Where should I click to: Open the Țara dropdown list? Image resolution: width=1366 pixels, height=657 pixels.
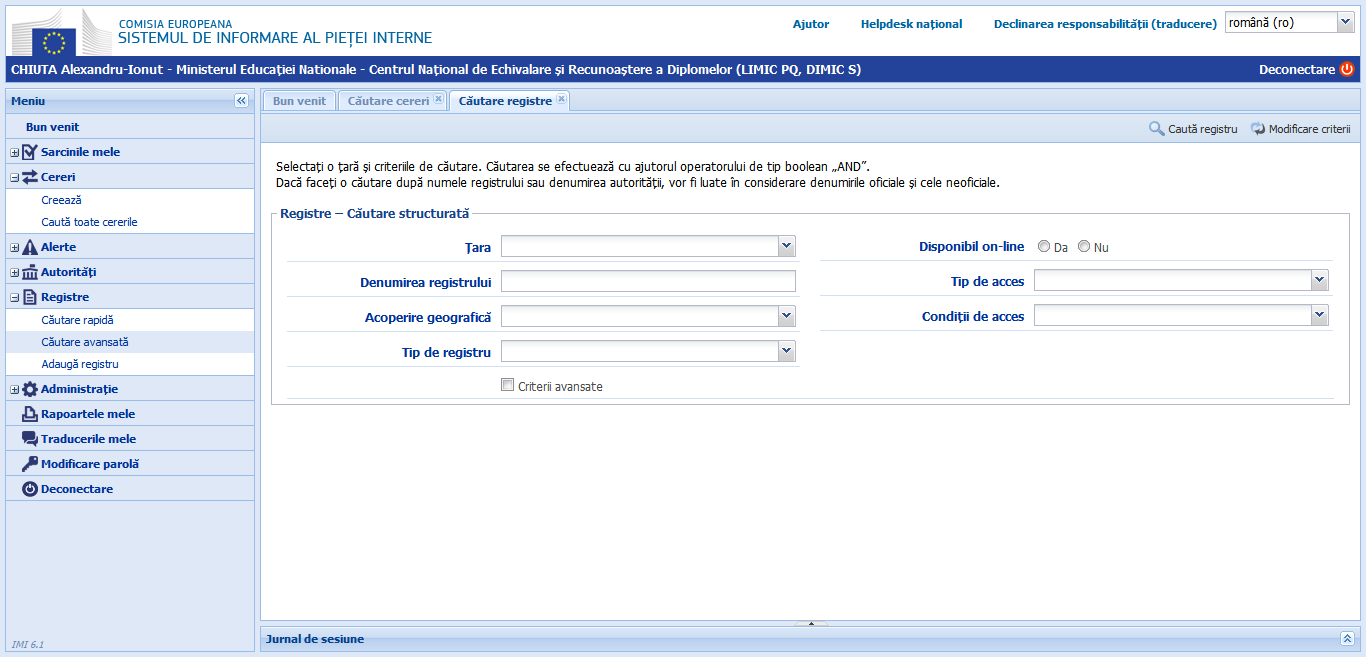point(786,246)
